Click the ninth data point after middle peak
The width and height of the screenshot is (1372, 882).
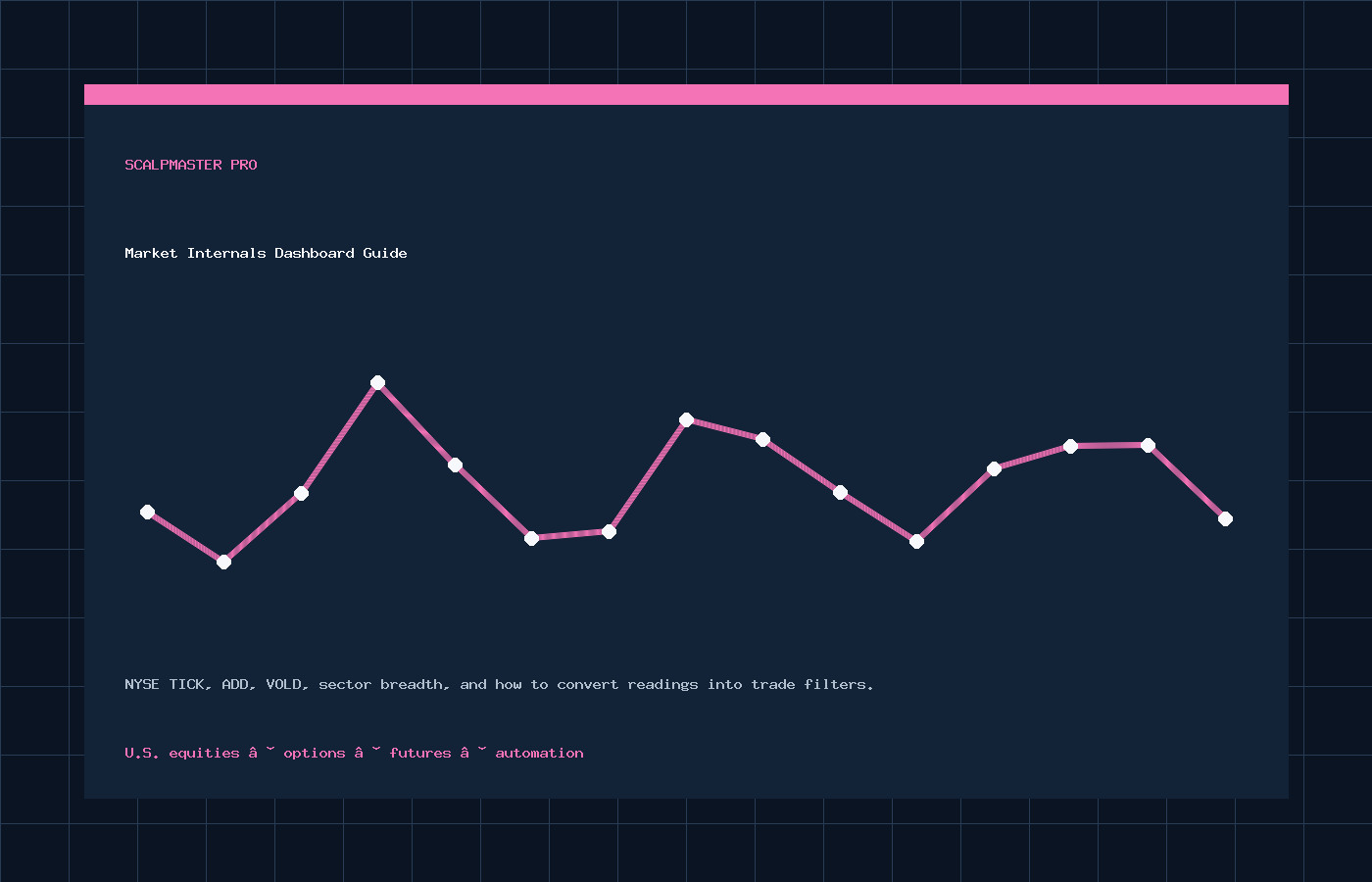(762, 439)
